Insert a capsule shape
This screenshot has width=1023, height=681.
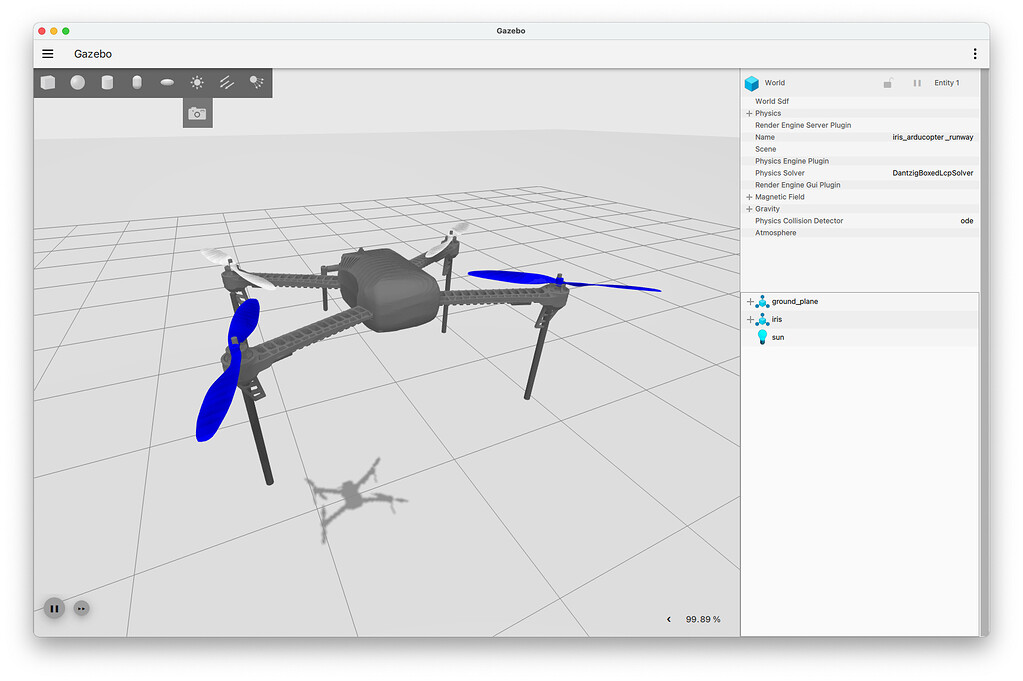(137, 82)
